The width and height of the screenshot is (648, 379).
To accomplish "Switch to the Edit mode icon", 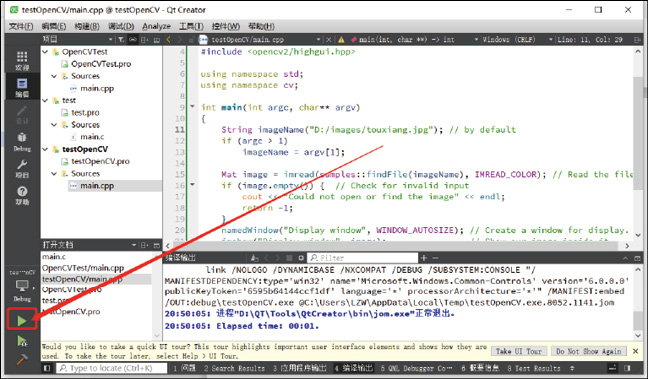I will tap(22, 87).
